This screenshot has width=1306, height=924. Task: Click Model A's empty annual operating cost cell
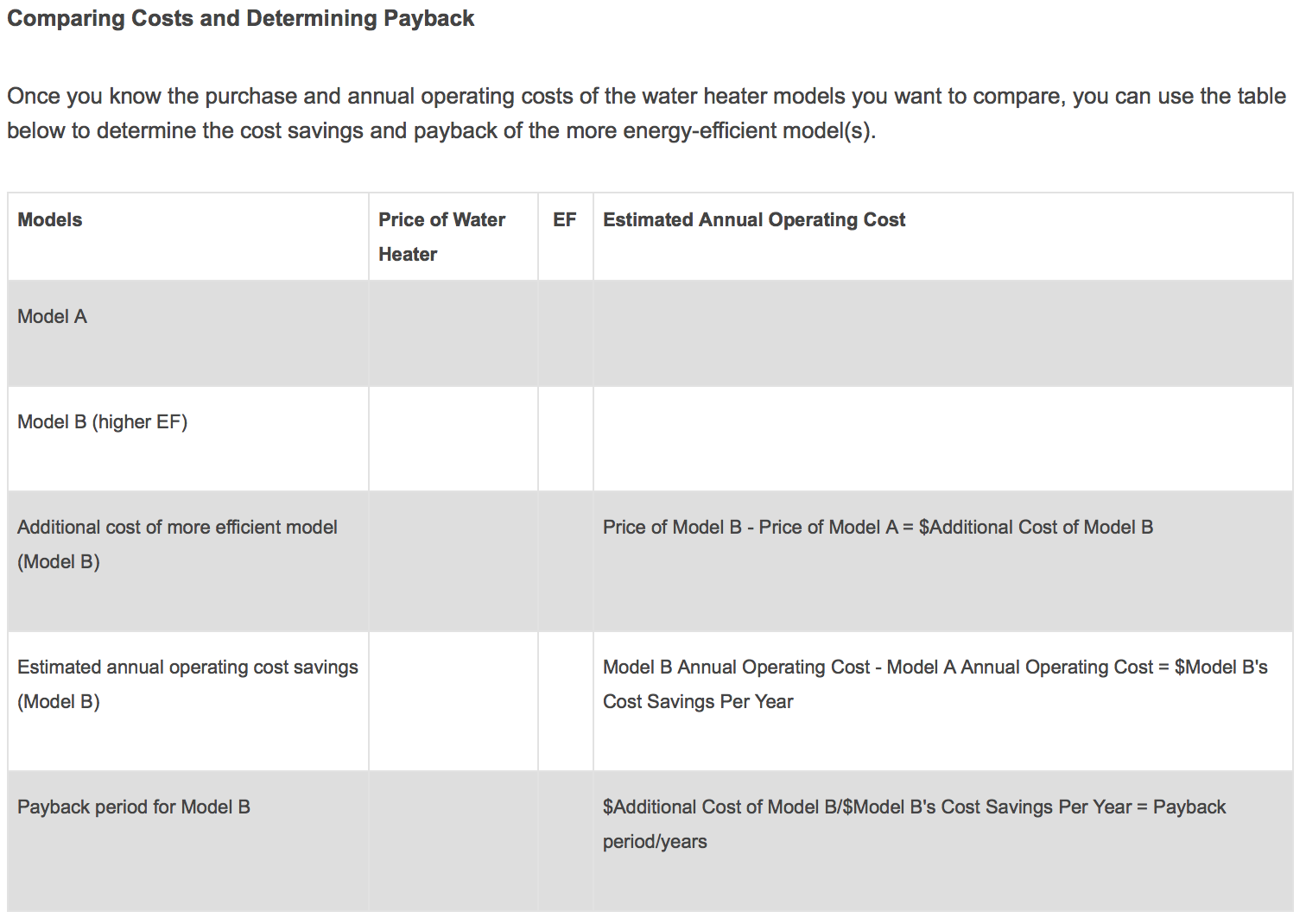pos(941,333)
